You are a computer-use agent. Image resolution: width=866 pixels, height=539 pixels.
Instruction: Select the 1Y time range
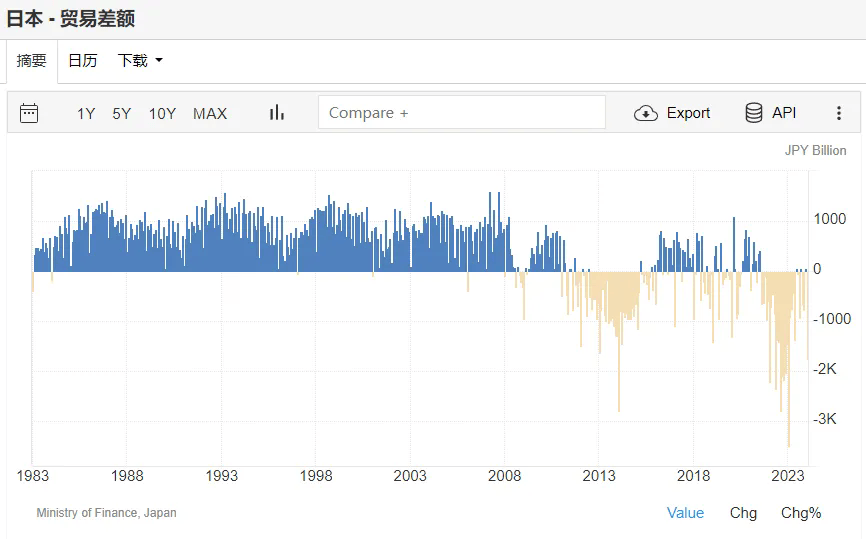(86, 113)
